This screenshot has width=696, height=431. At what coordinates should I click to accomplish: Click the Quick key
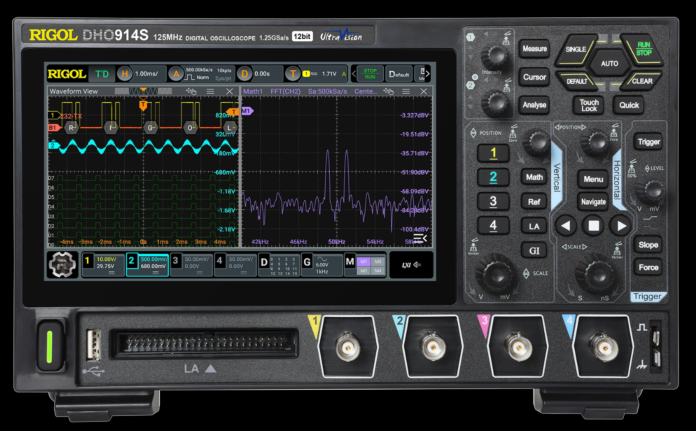[629, 105]
